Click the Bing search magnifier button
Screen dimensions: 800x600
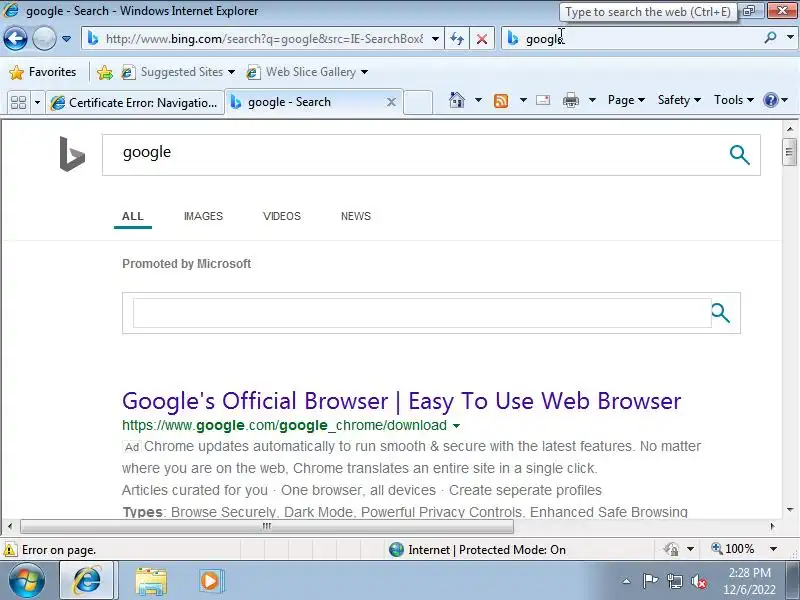coord(739,155)
